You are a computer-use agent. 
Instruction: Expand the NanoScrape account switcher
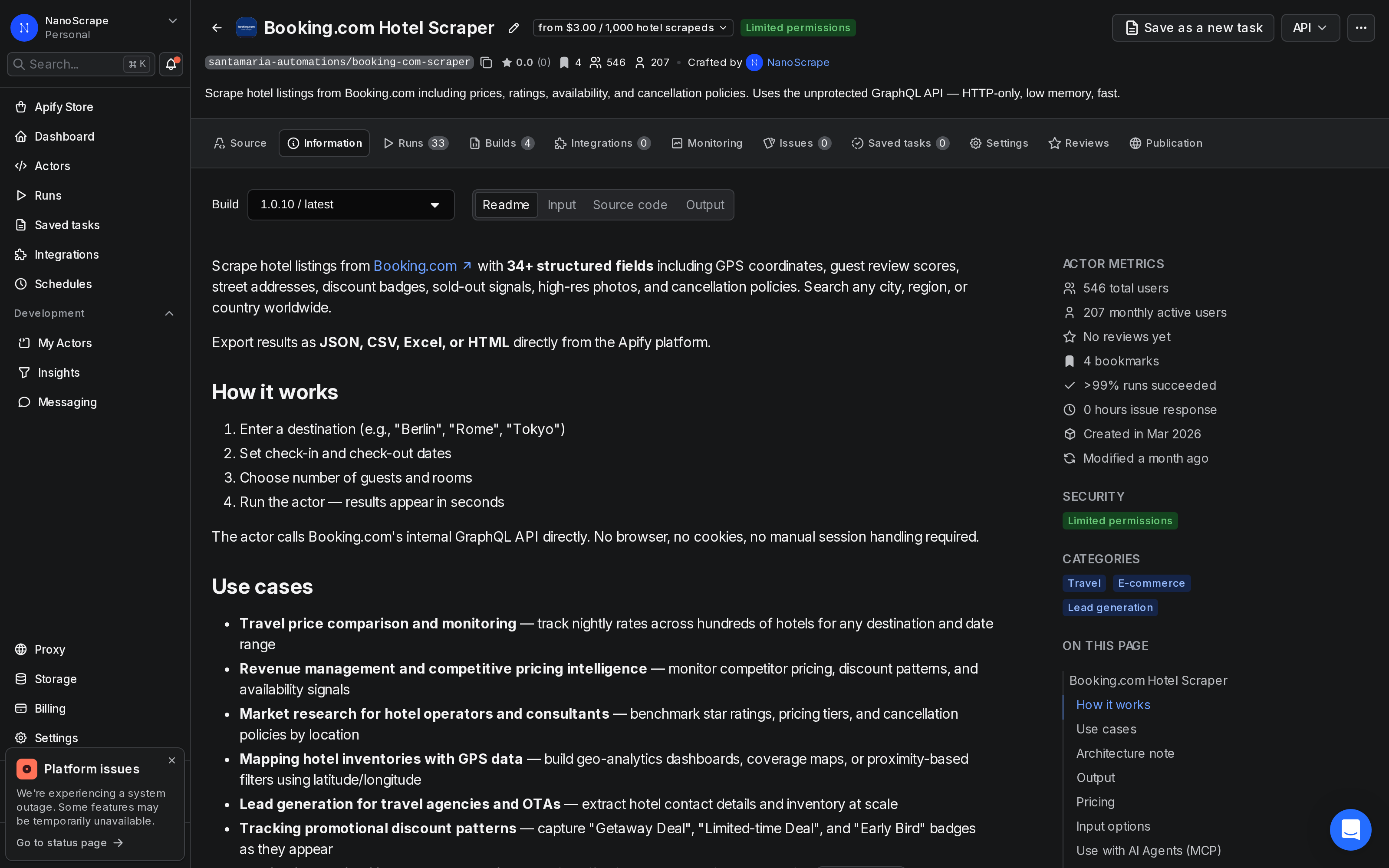(172, 21)
